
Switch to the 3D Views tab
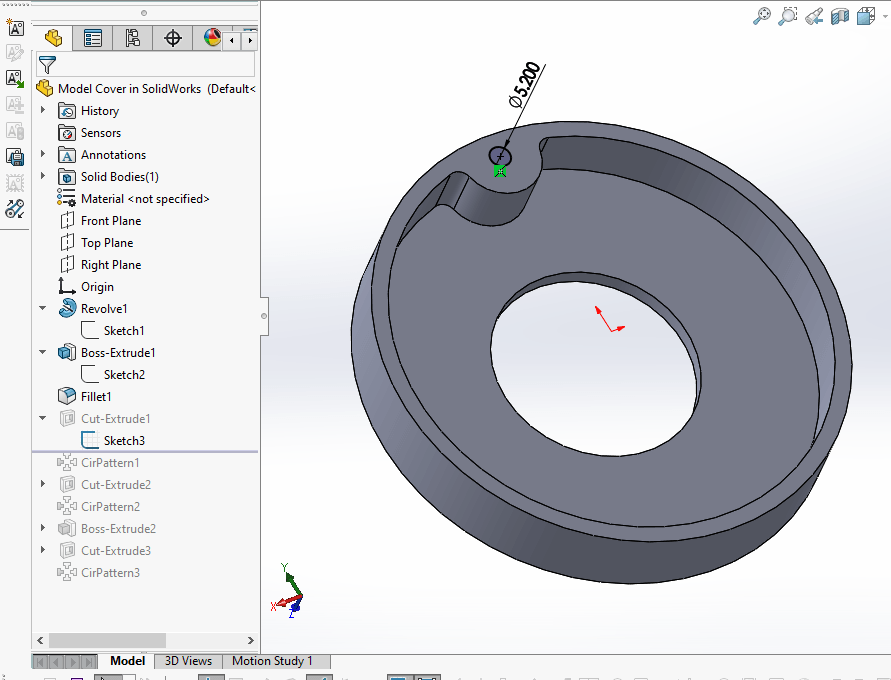pos(188,661)
